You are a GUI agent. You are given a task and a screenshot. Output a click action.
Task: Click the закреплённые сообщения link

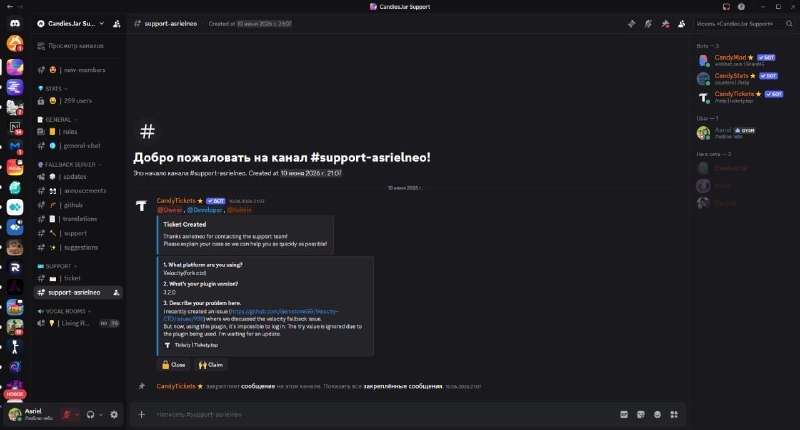point(403,387)
